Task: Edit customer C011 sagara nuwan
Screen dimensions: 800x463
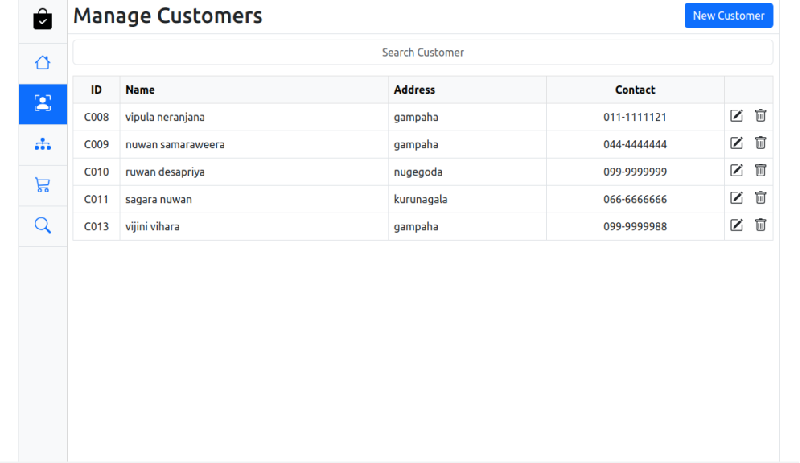Action: pyautogui.click(x=737, y=198)
